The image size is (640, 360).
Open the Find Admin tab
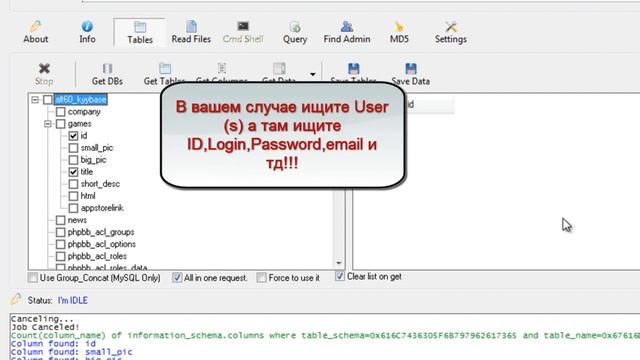347,32
